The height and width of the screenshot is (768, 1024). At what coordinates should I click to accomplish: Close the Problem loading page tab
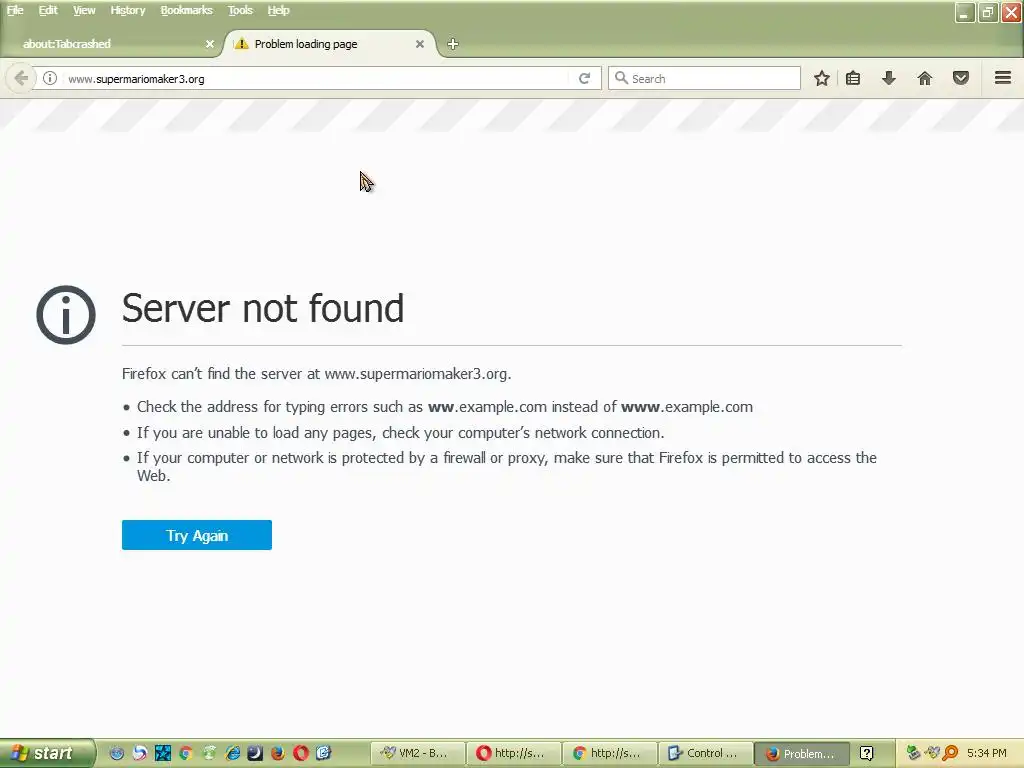point(420,44)
